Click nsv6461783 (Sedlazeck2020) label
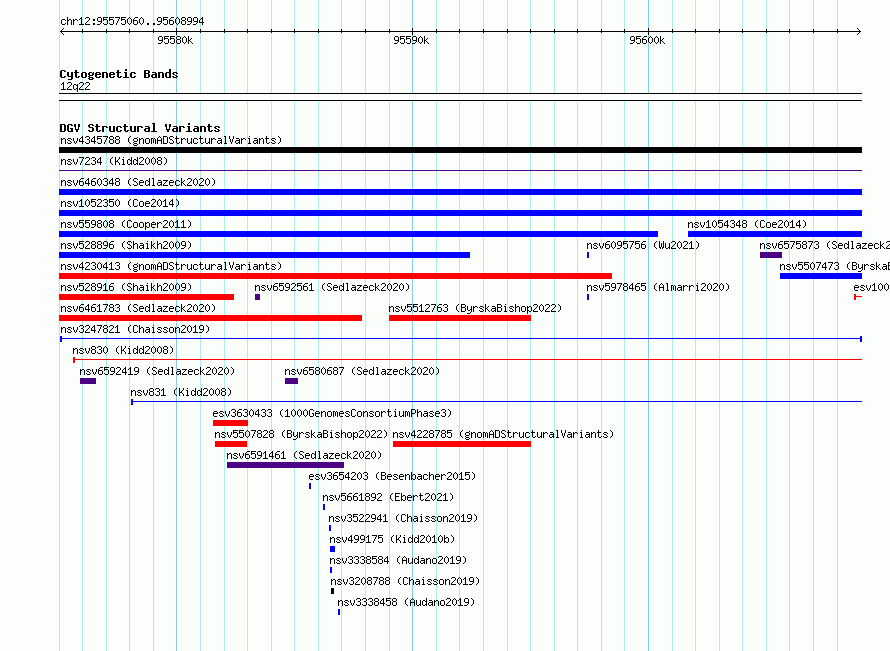 click(138, 308)
